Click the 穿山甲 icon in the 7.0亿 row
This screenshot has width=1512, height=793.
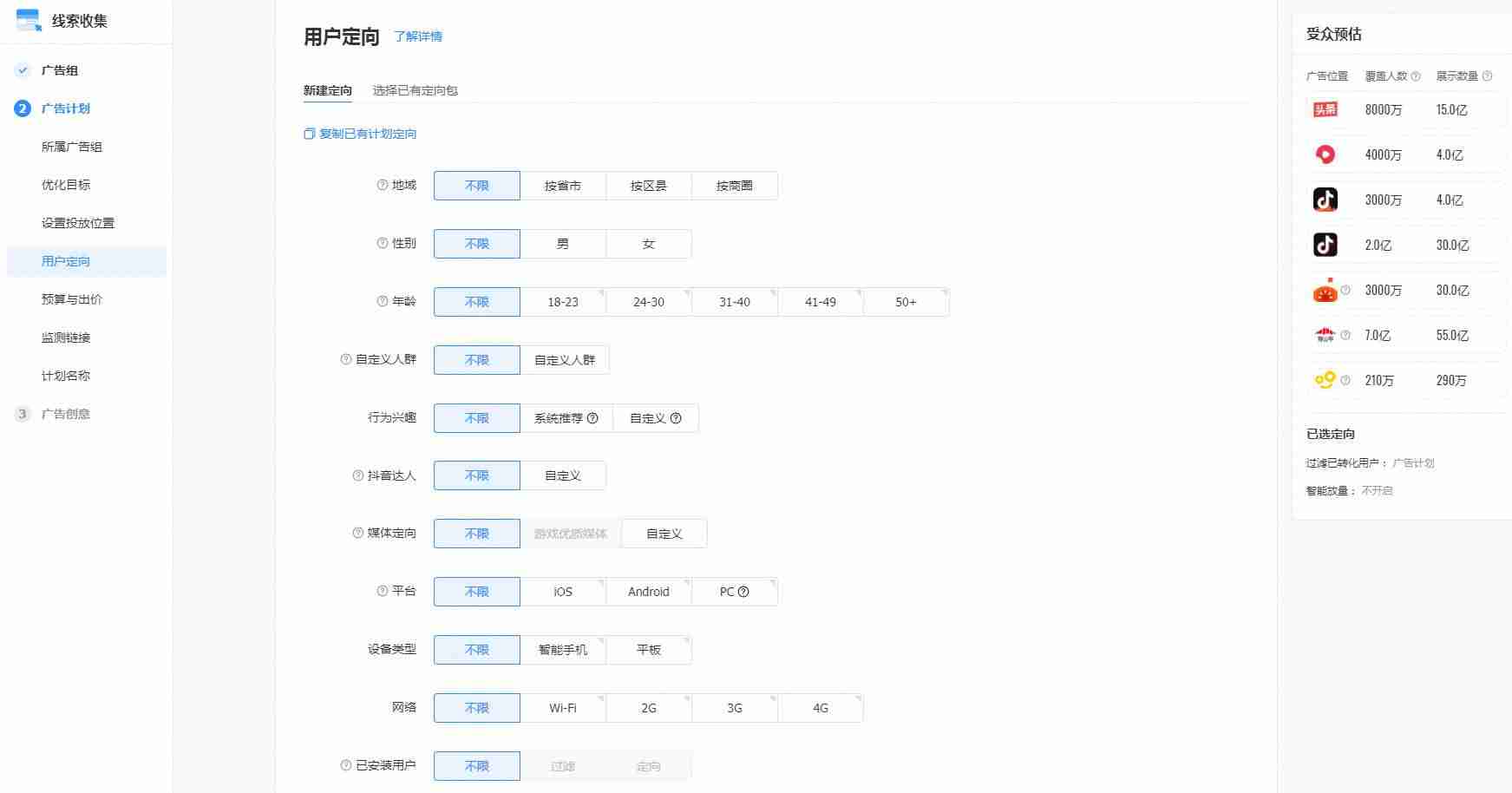click(x=1325, y=335)
